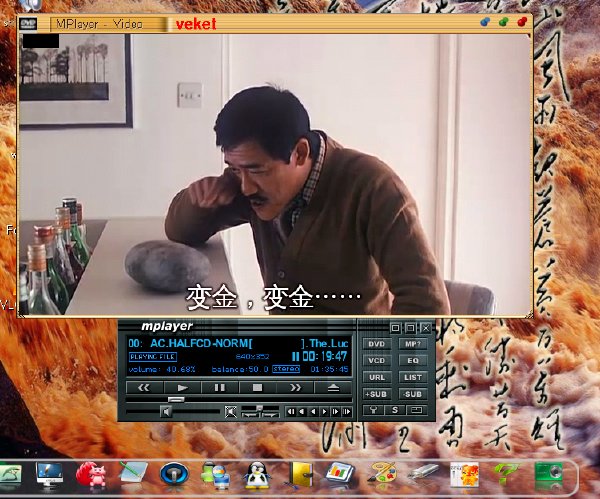
Task: Click the balance slider knob
Action: click(x=259, y=408)
